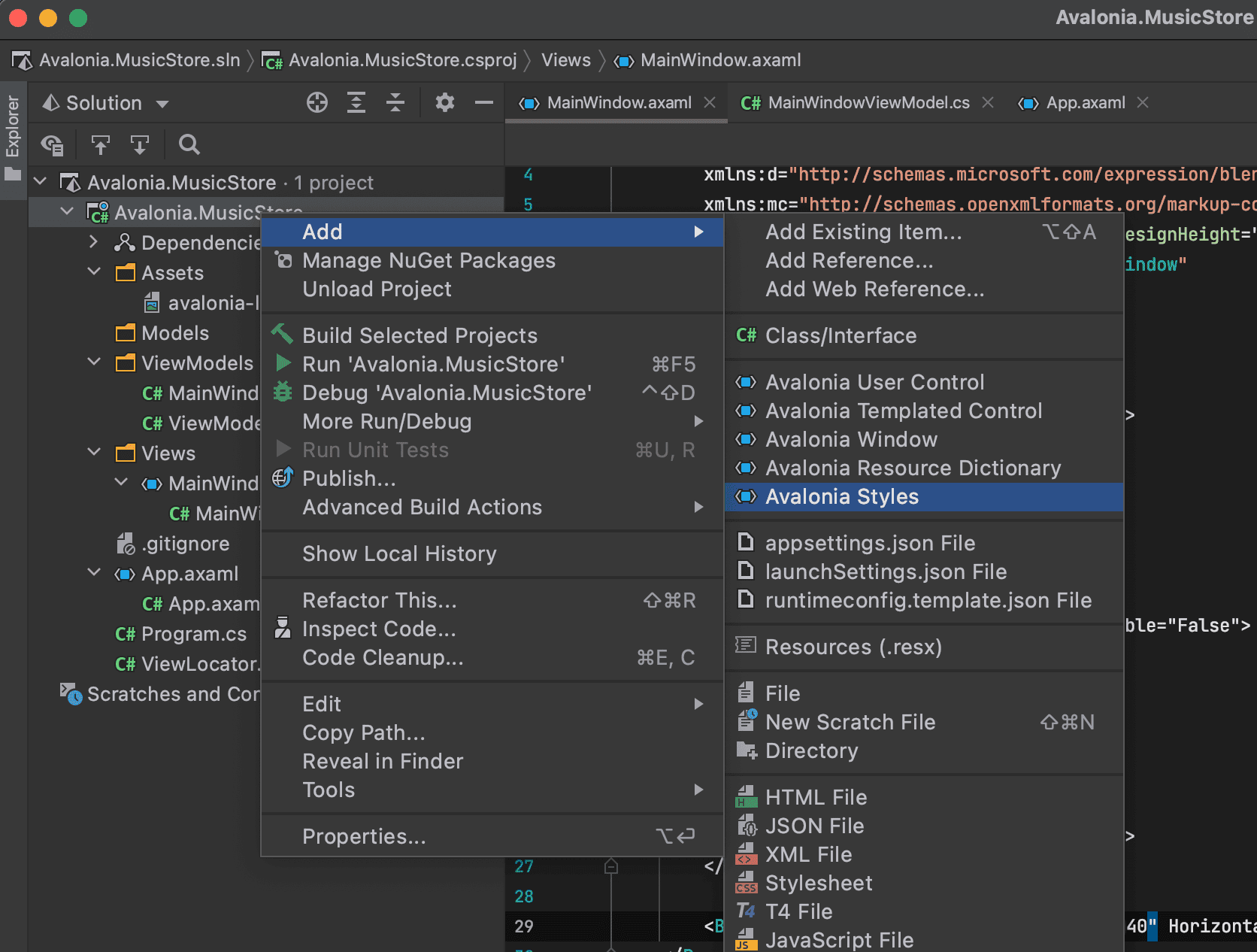Select Avalonia Styles from Add submenu
This screenshot has width=1257, height=952.
[842, 497]
